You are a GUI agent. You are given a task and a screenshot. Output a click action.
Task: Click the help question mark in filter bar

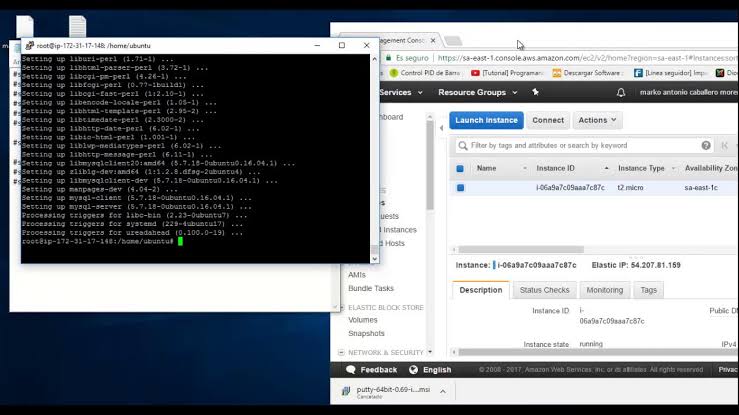[706, 146]
